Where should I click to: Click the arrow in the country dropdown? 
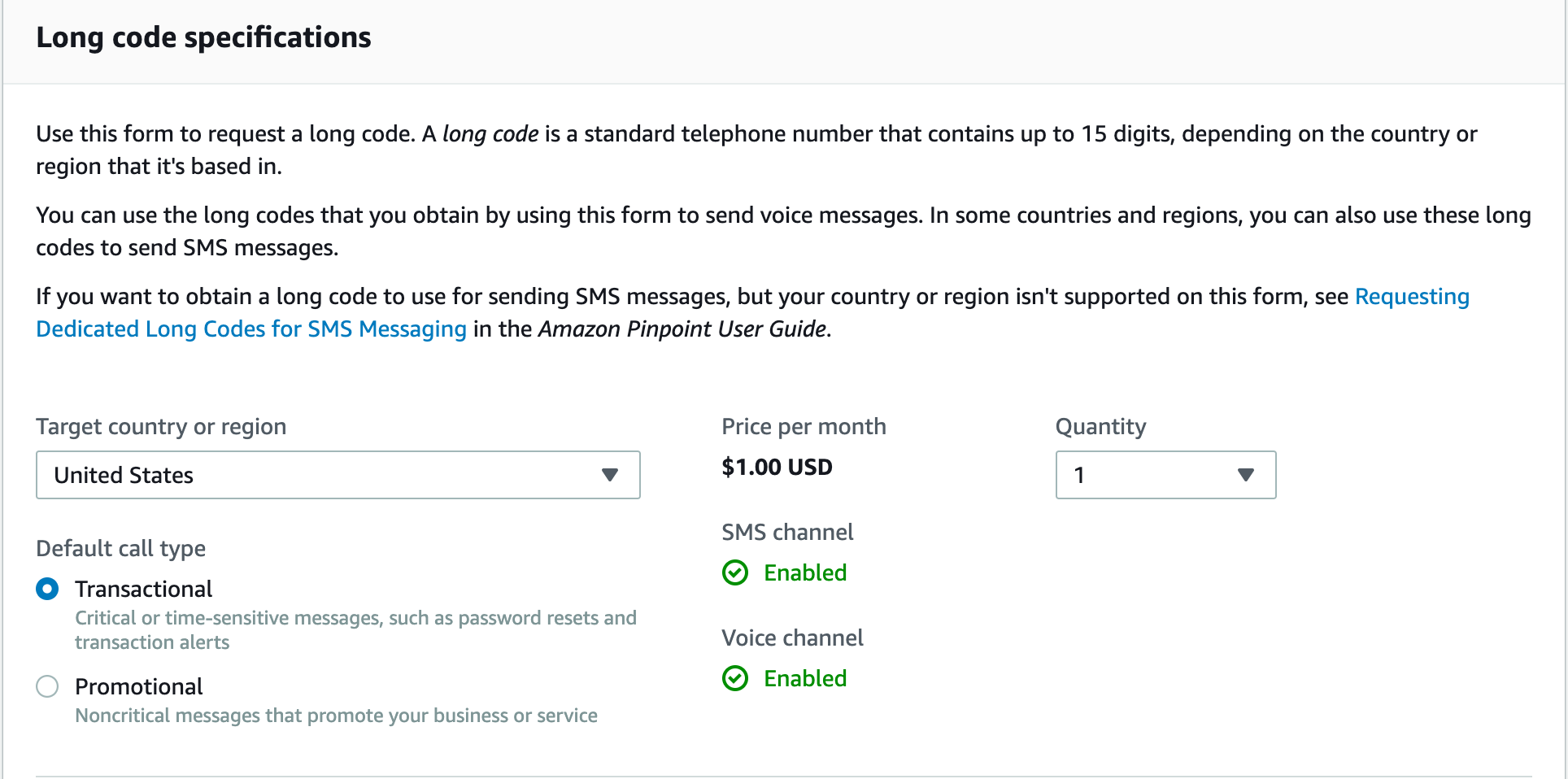tap(610, 475)
